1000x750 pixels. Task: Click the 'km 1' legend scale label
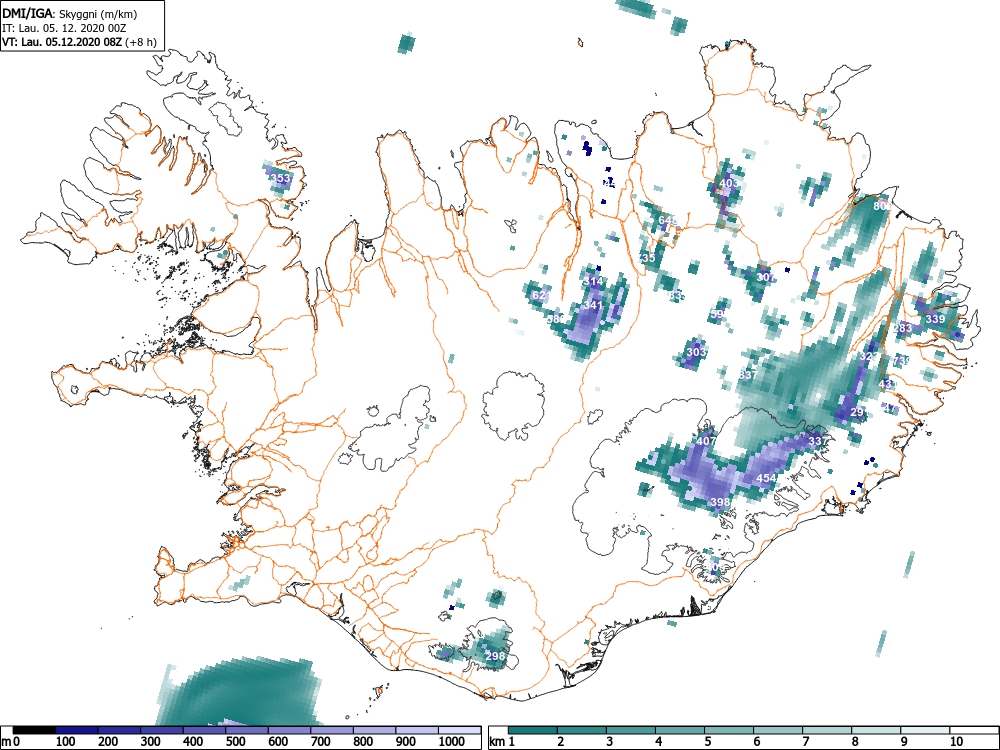pos(502,742)
